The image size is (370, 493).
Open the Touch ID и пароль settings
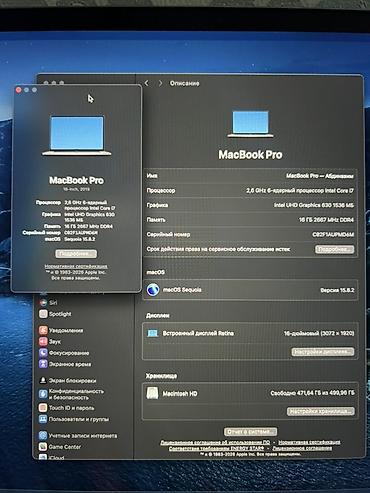pos(67,408)
